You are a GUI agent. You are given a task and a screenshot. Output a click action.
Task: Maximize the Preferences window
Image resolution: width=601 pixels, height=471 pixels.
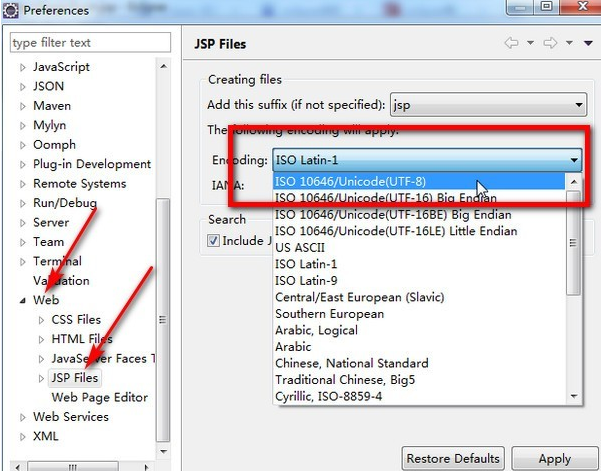(x=547, y=7)
